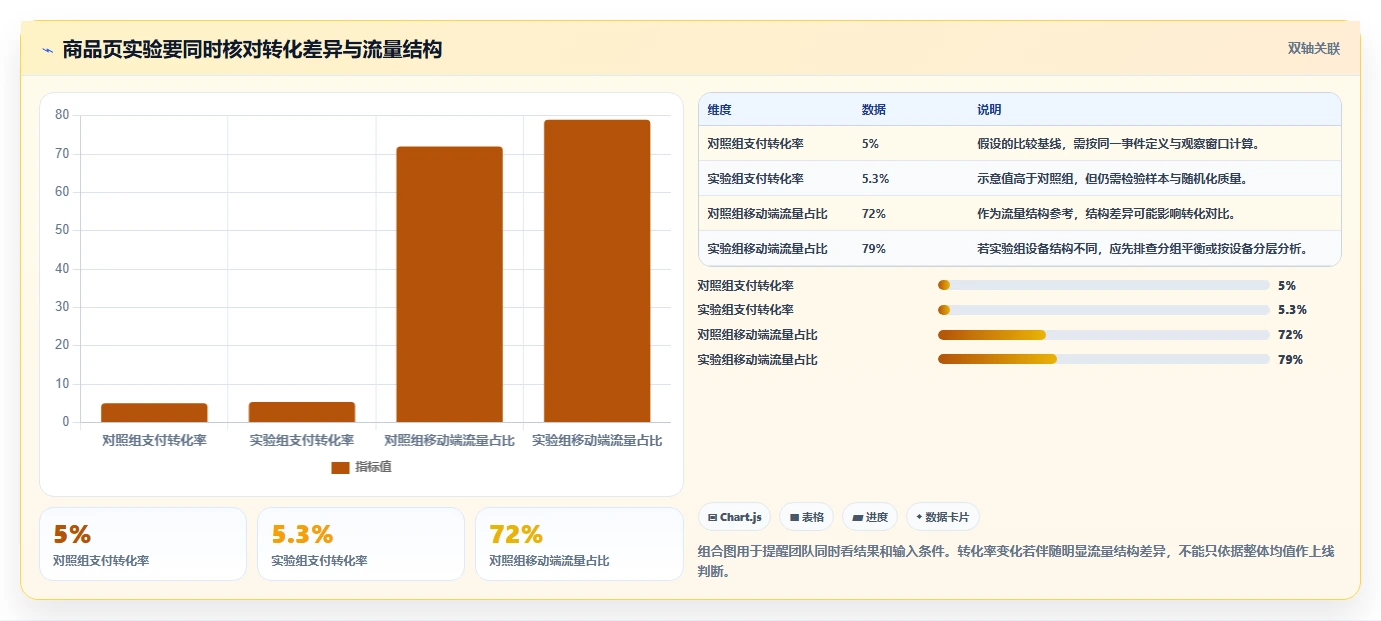Click the 对照组移动端流量占比 bar in chart
This screenshot has width=1381, height=621.
click(x=449, y=284)
